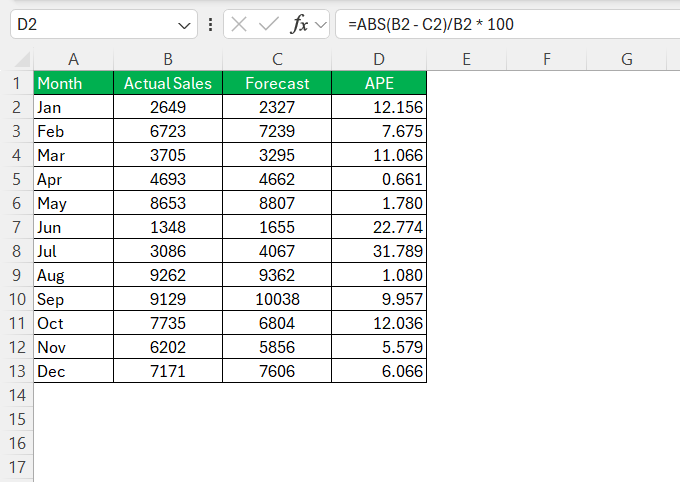Select the Oct cell
This screenshot has width=680, height=482.
coord(73,323)
